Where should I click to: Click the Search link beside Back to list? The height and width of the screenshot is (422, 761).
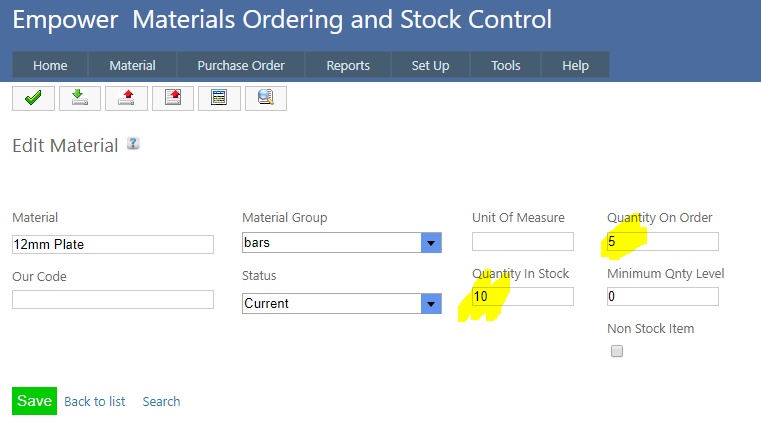click(x=161, y=401)
